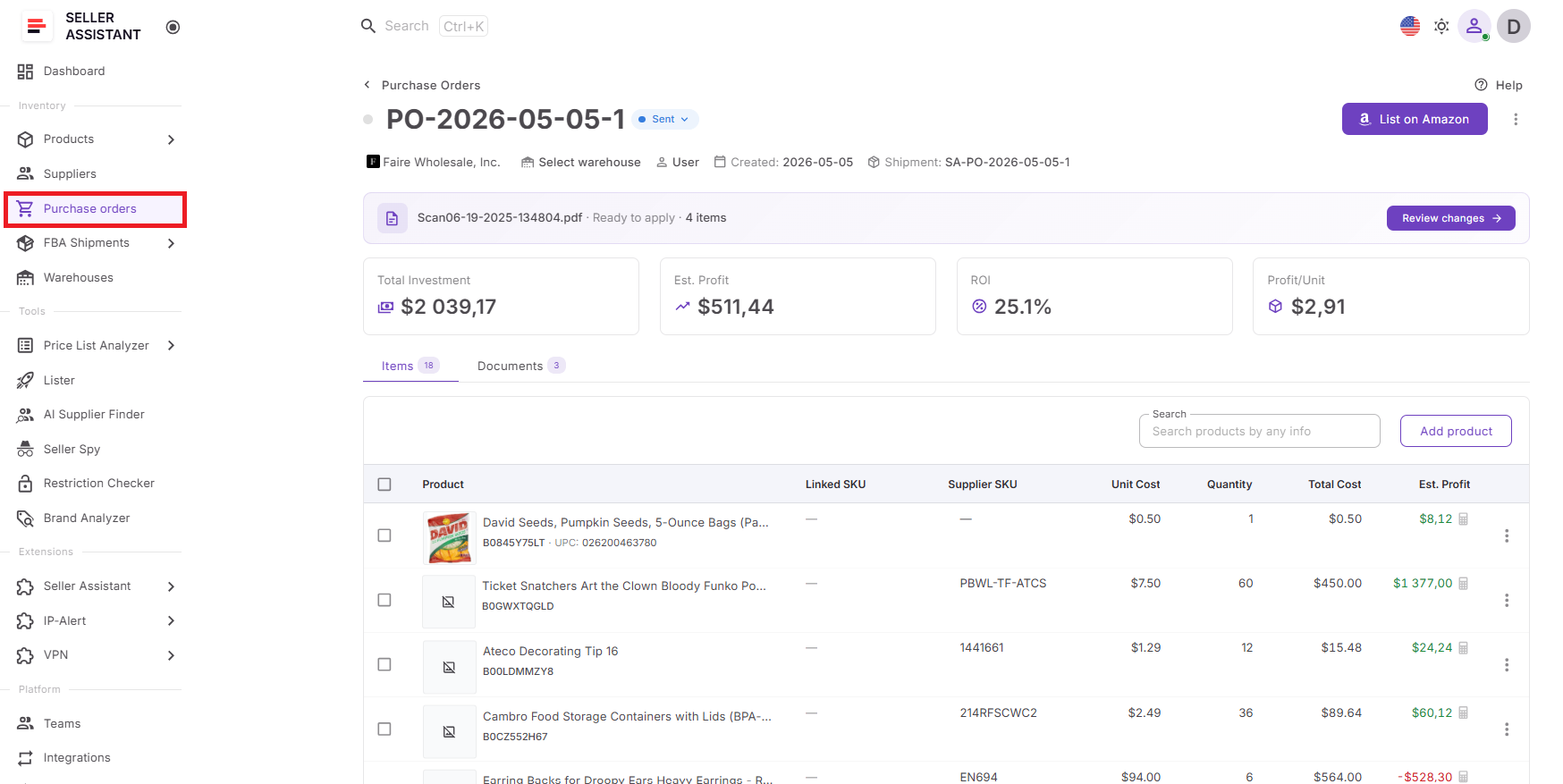This screenshot has height=784, width=1563.
Task: Click Faire Wholesale, Inc. supplier
Action: [434, 162]
